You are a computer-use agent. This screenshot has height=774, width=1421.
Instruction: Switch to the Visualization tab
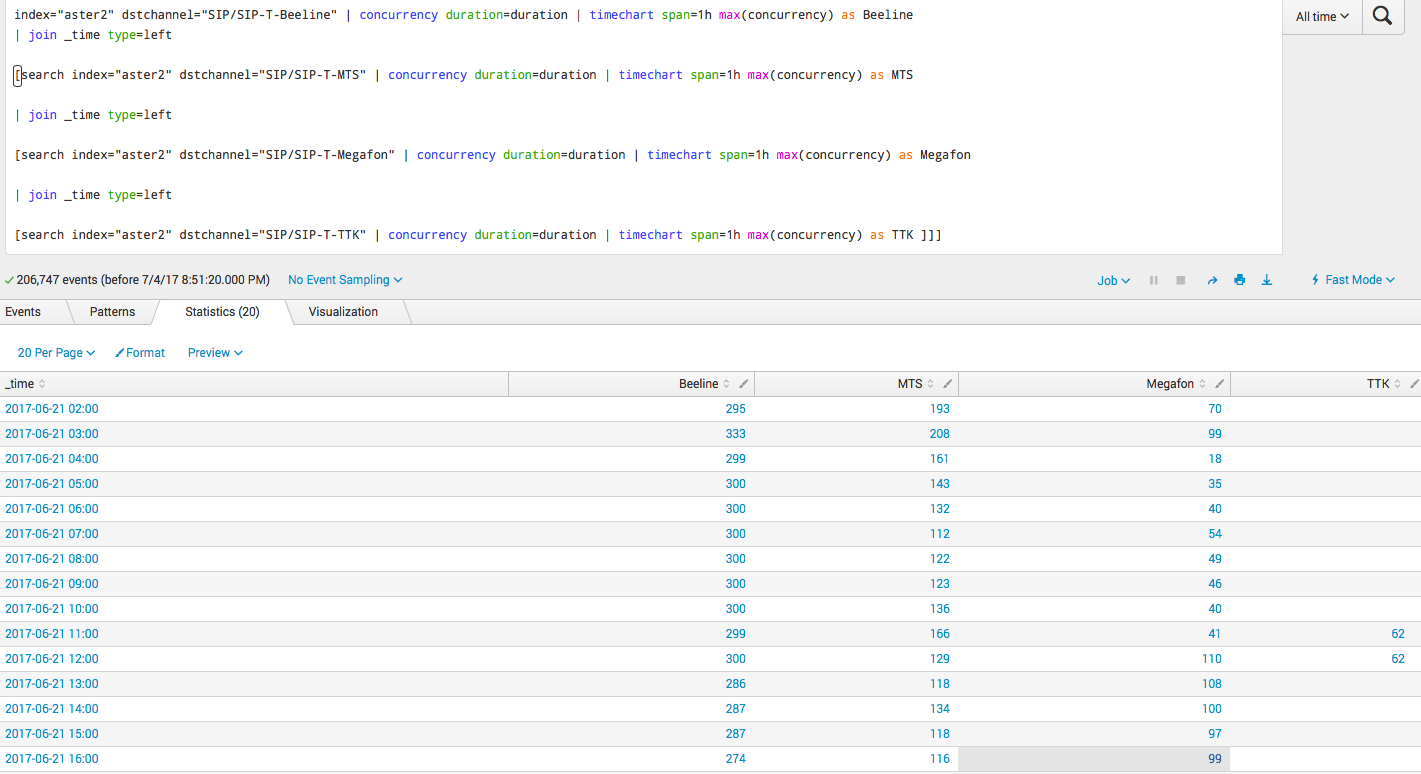(x=343, y=311)
